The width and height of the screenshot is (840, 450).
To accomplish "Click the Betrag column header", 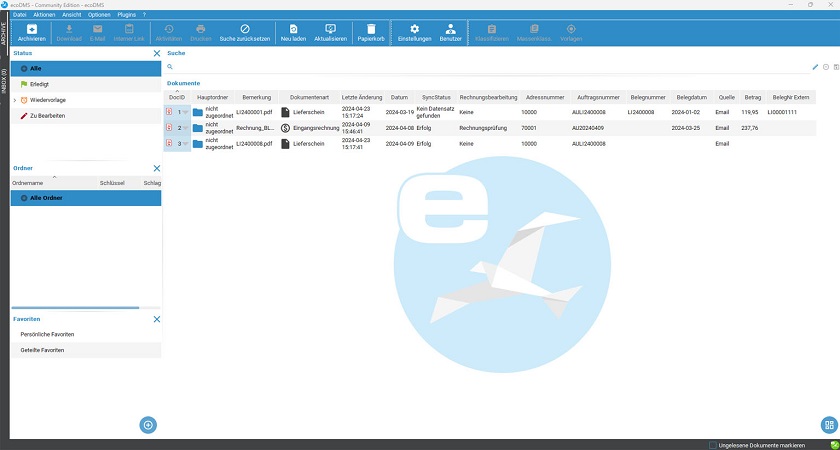I will tap(752, 98).
